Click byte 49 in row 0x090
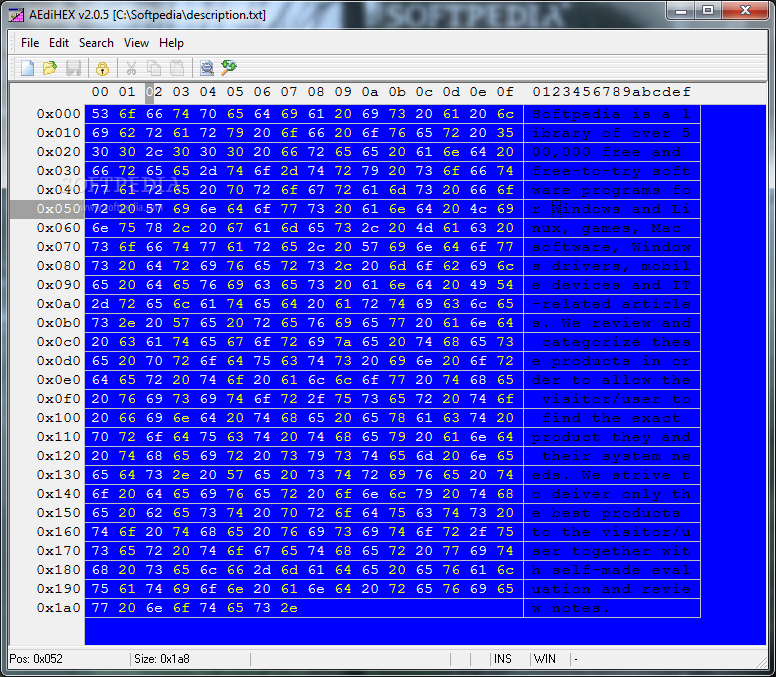776x677 pixels. tap(478, 285)
